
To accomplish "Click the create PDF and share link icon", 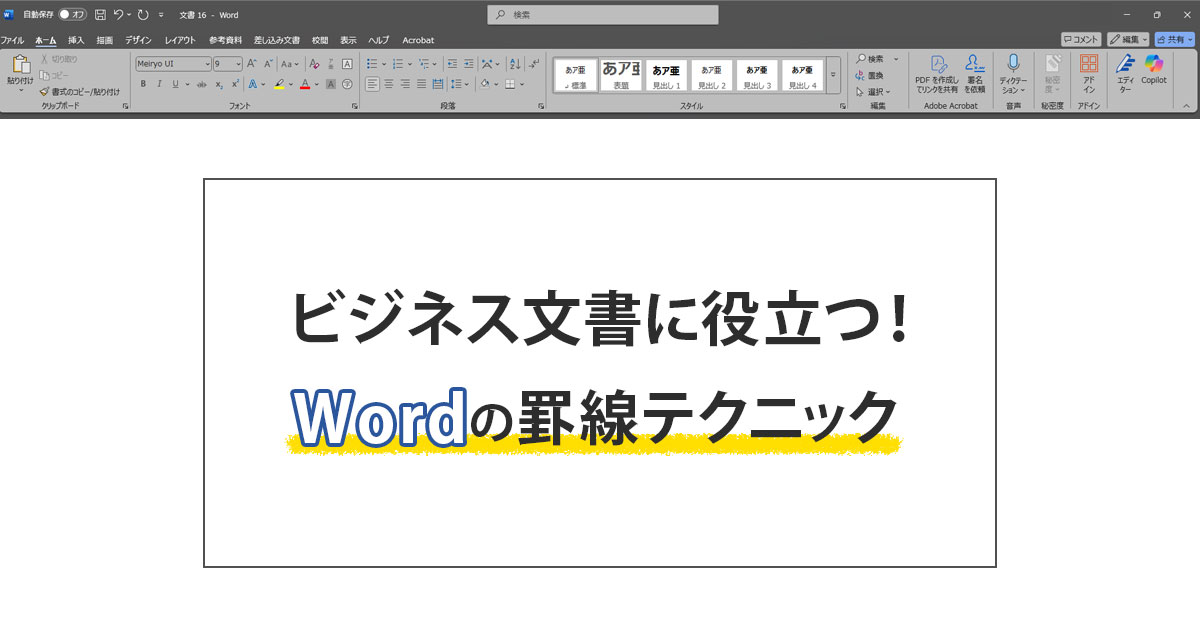I will pyautogui.click(x=937, y=68).
